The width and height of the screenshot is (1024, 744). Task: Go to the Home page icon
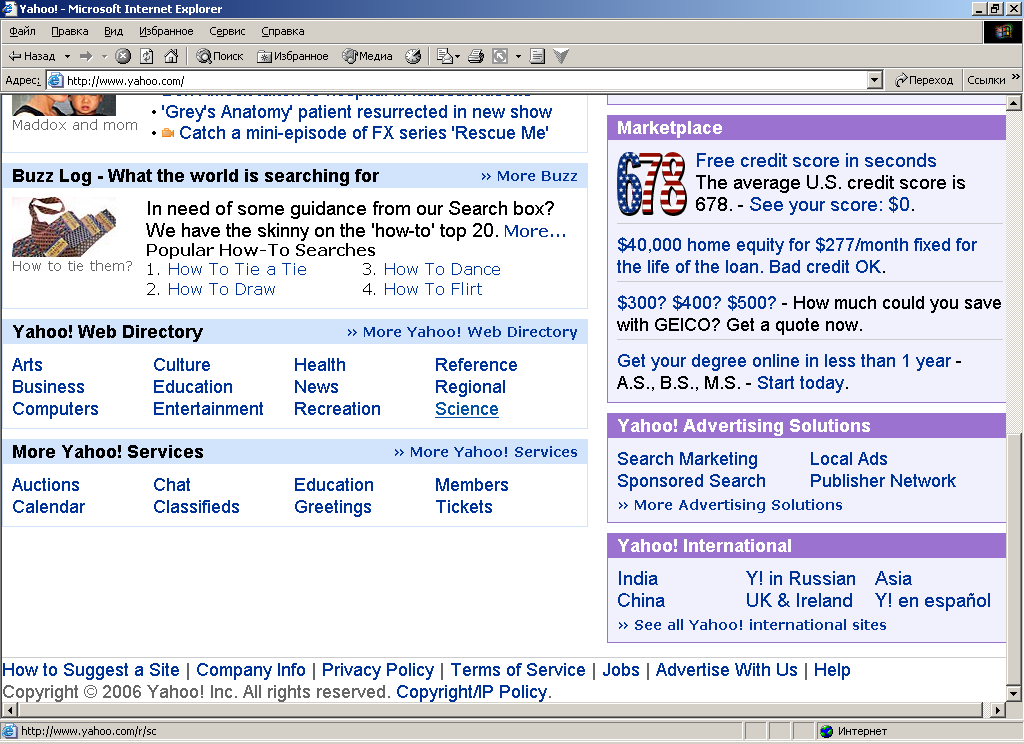tap(171, 56)
